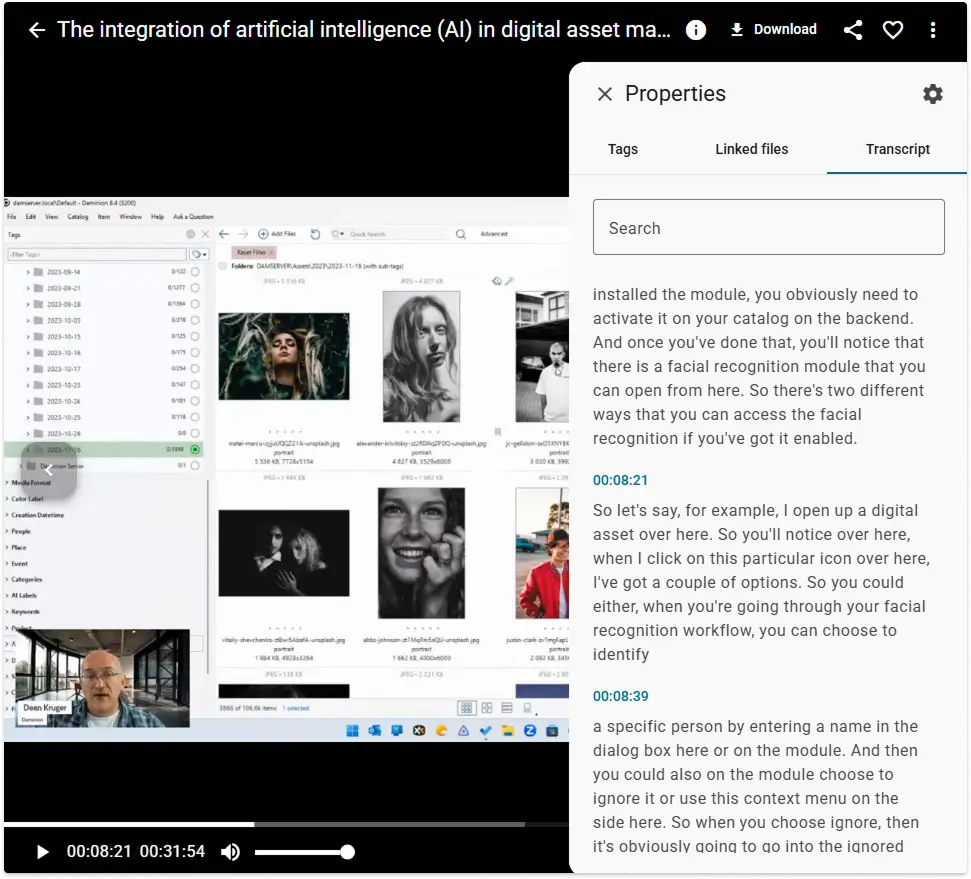971x879 pixels.
Task: Close the Properties panel
Action: coord(605,94)
